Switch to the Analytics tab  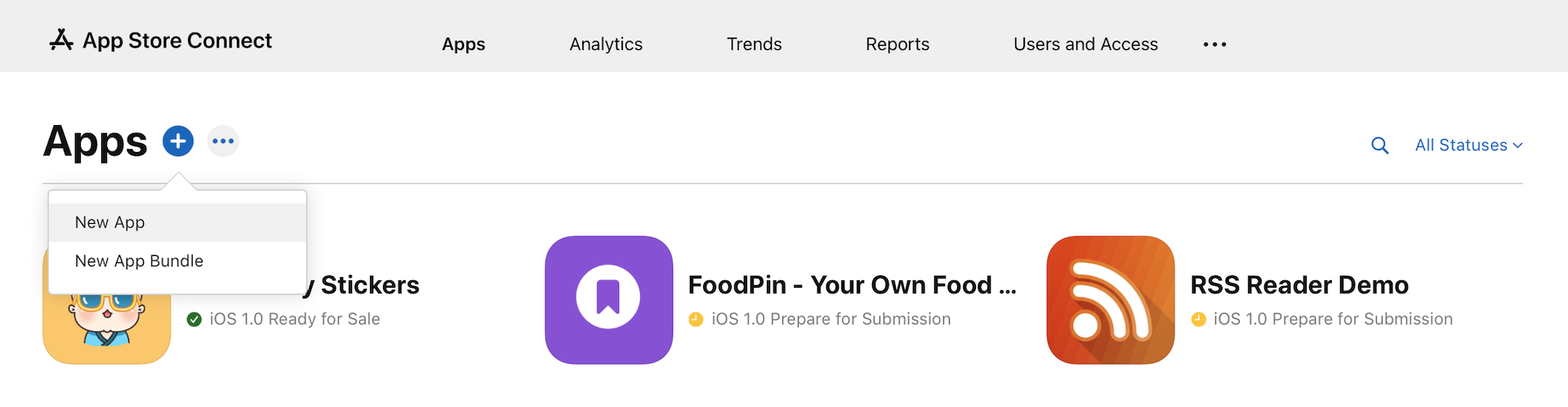[x=606, y=44]
